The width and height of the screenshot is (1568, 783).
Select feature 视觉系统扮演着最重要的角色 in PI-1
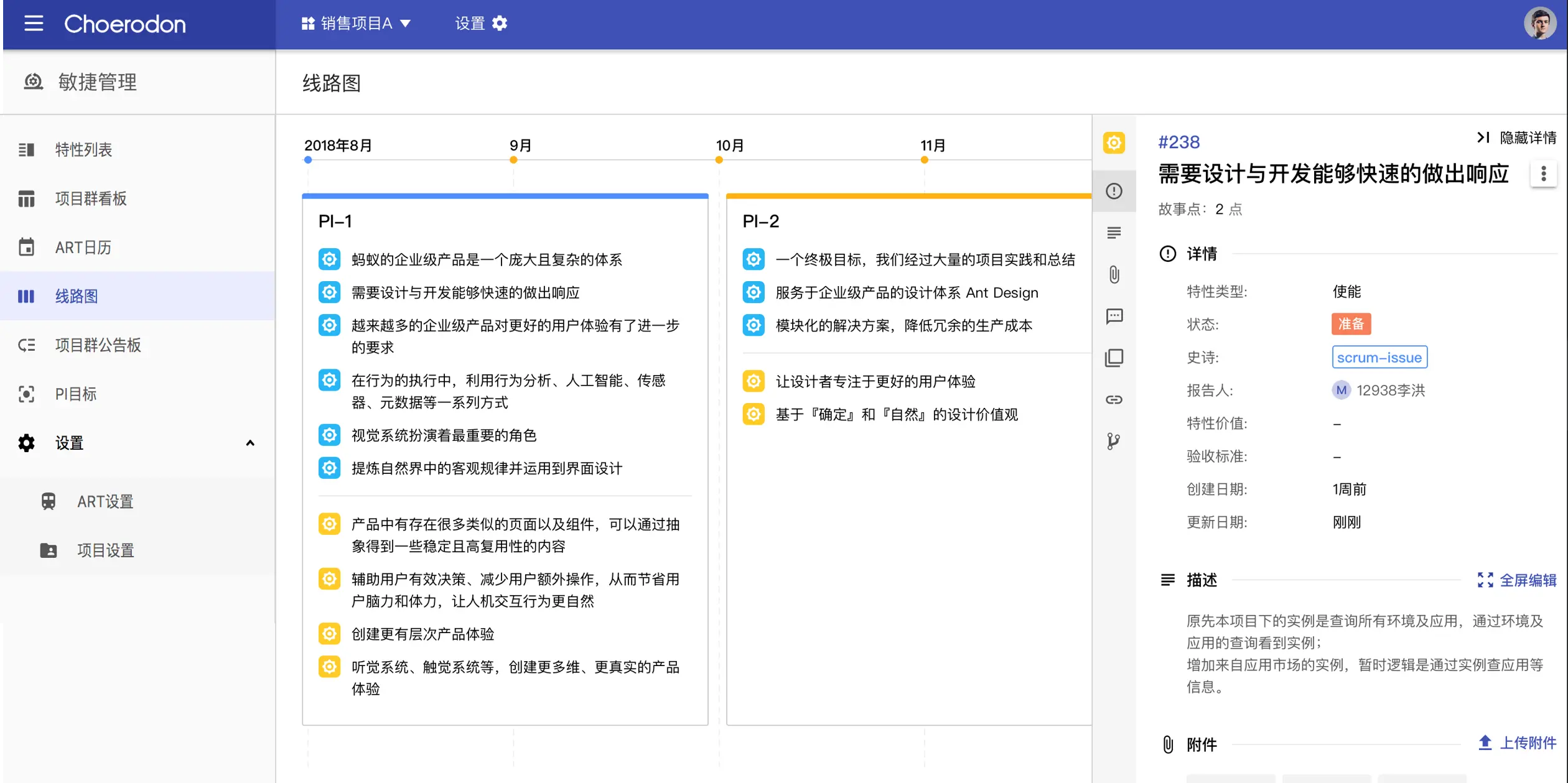coord(443,435)
